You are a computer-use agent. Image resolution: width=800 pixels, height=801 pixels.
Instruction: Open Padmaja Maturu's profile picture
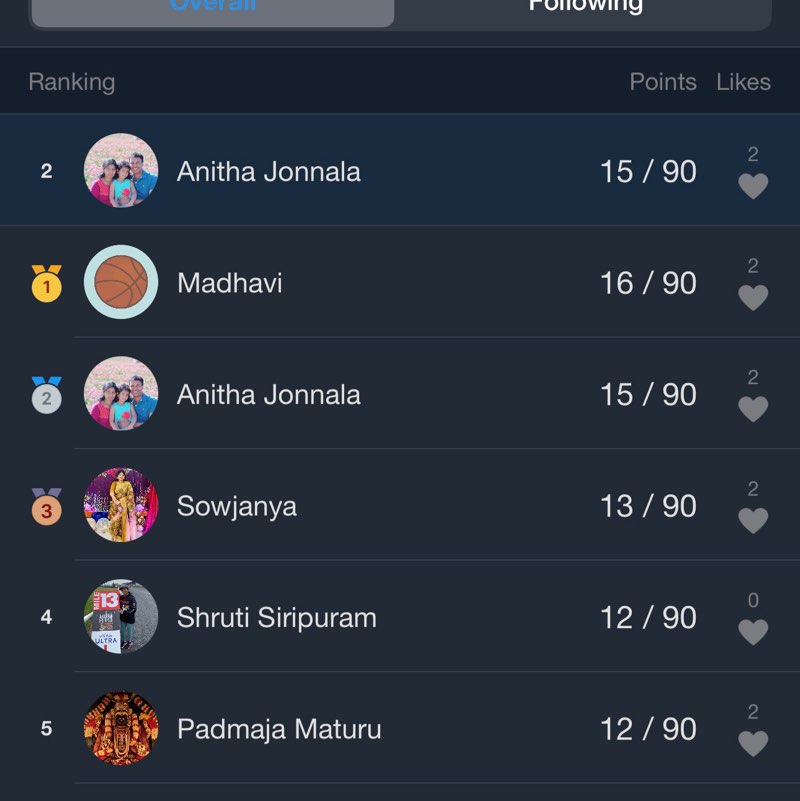(121, 728)
